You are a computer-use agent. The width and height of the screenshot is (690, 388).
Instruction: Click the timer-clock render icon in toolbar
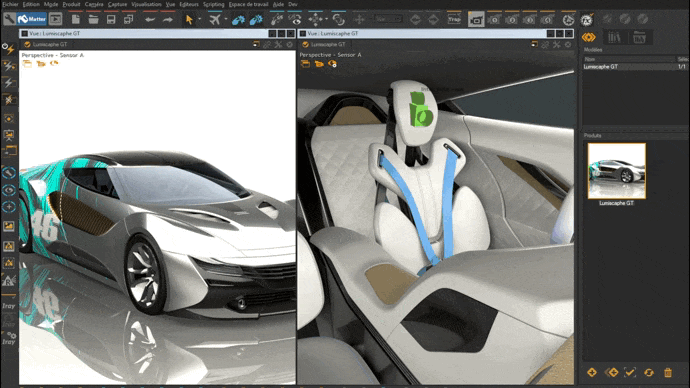coord(568,19)
